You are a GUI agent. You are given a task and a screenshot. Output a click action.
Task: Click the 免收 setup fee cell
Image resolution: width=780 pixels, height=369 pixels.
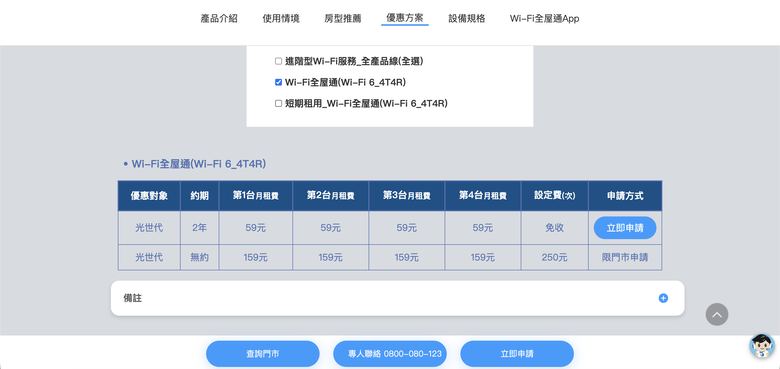tap(555, 228)
